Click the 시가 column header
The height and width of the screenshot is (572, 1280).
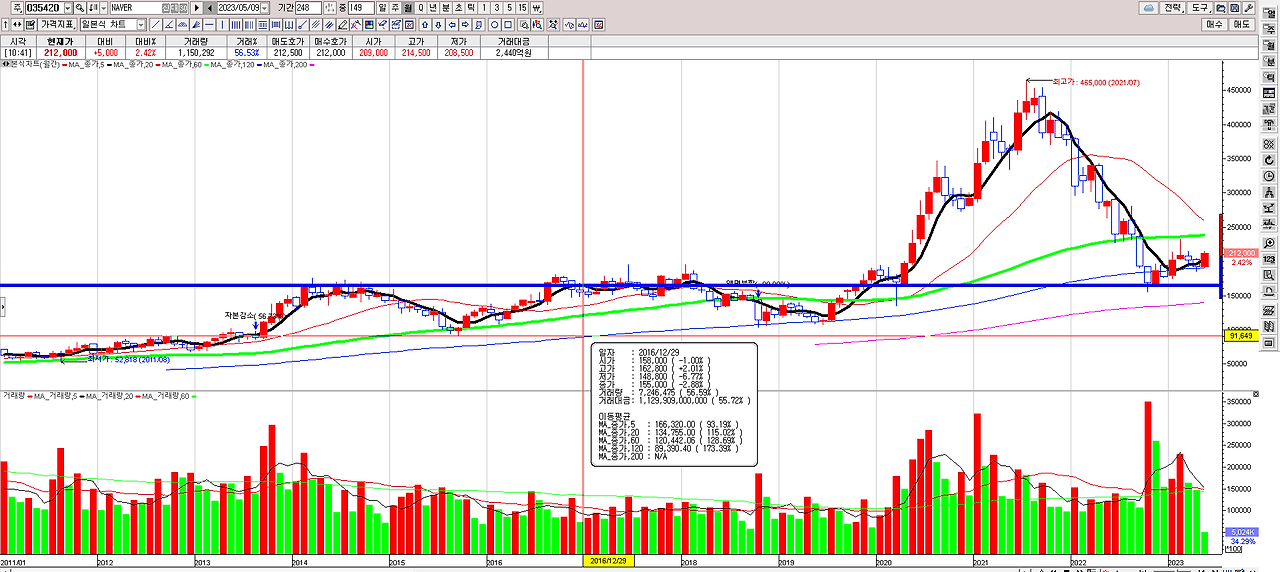(374, 41)
